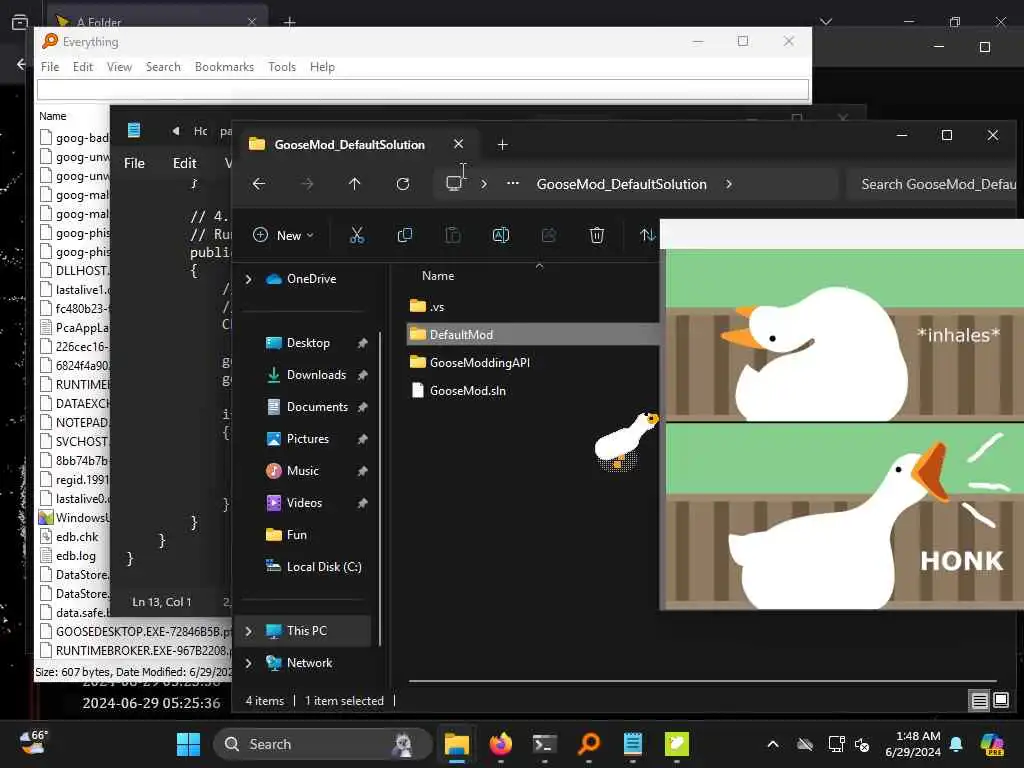Open Music in navigation pane
The height and width of the screenshot is (768, 1024).
(x=302, y=471)
